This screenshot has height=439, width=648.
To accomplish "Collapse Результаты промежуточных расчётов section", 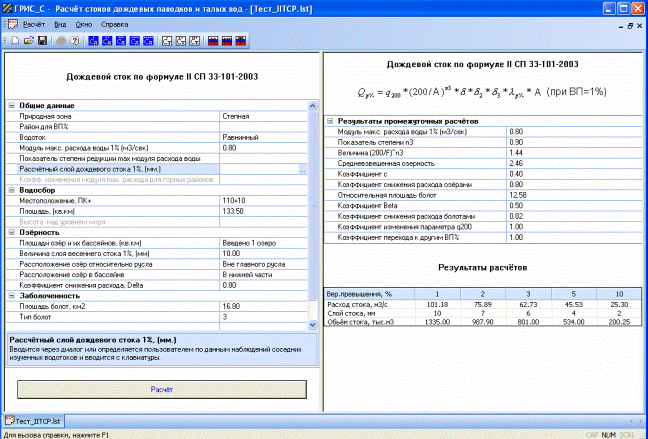I will (330, 121).
